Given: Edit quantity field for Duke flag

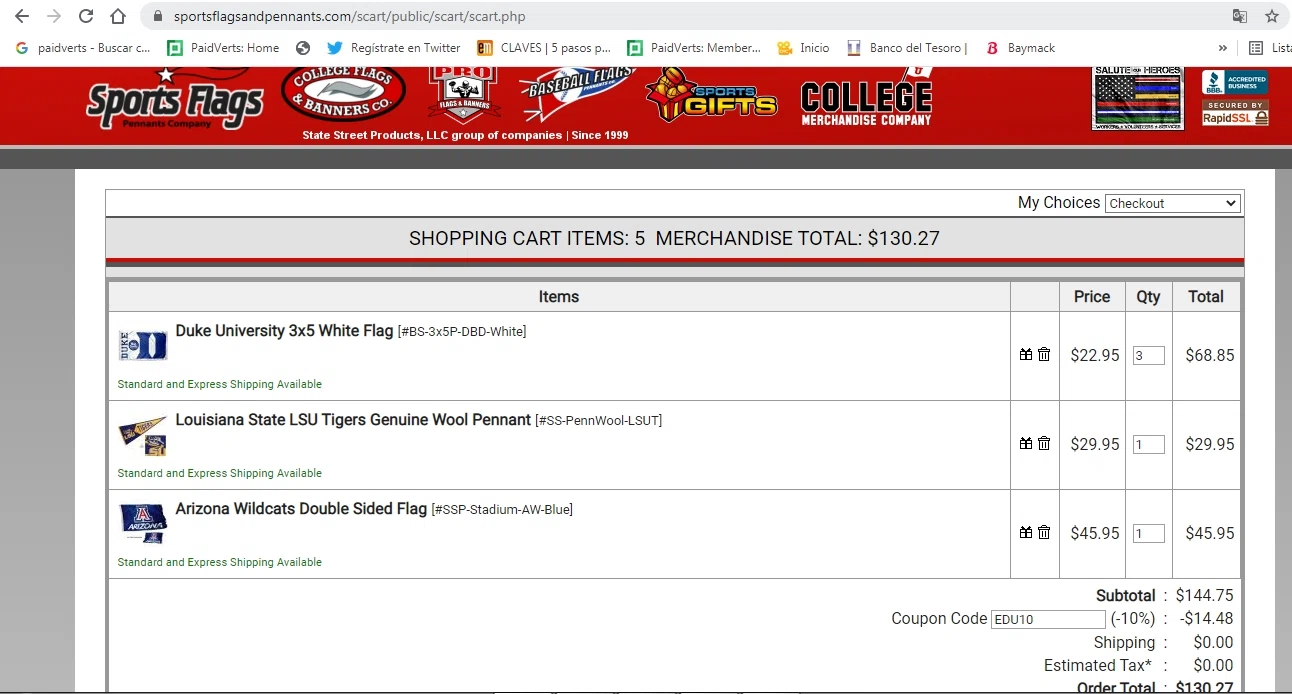Looking at the screenshot, I should [1148, 355].
